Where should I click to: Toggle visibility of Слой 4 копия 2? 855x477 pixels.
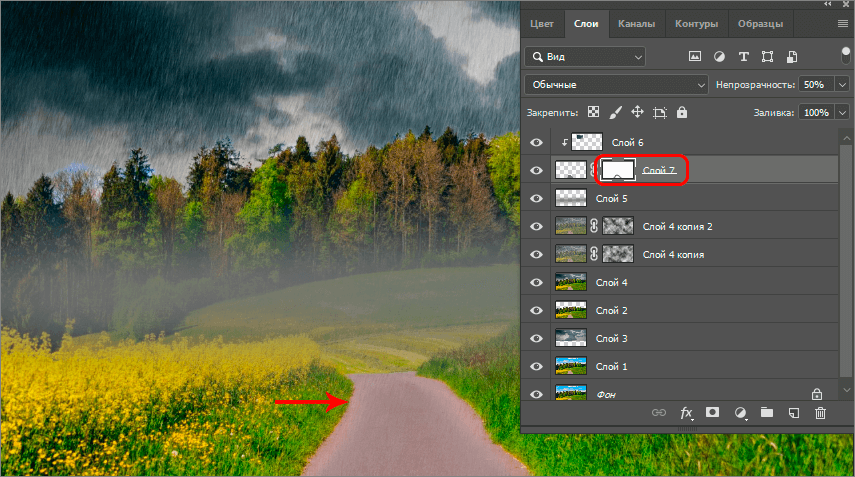pos(536,227)
